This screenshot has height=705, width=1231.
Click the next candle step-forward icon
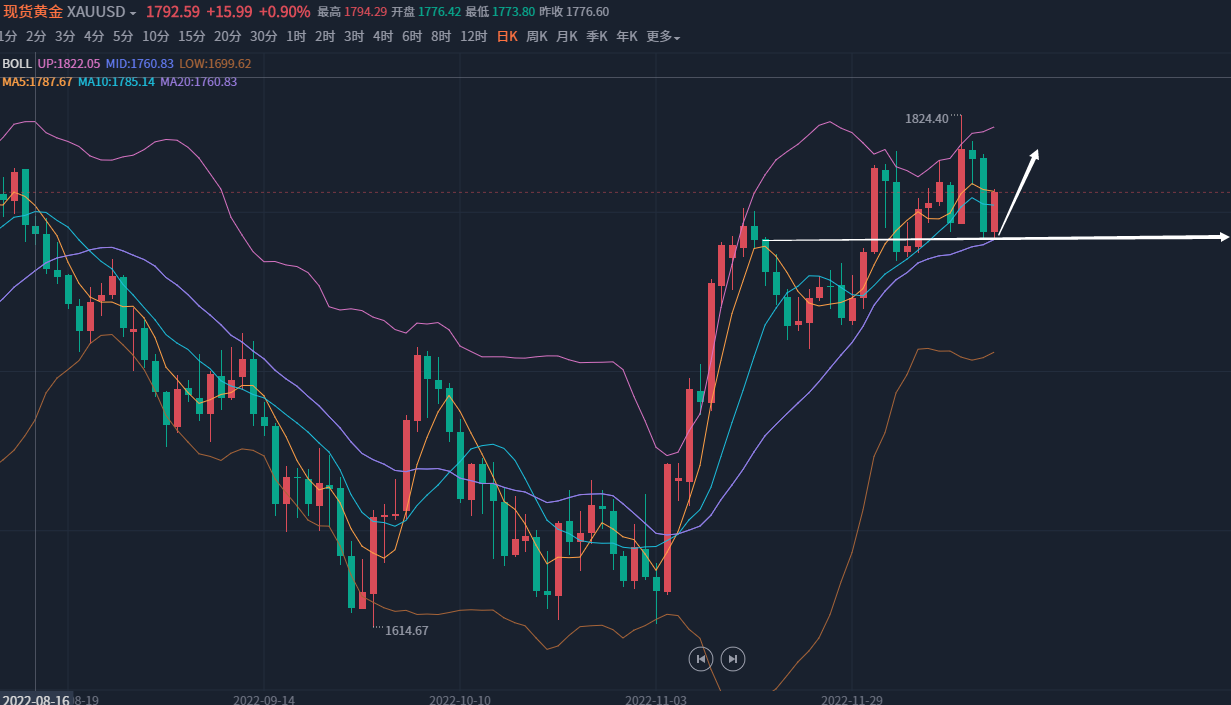pos(733,658)
